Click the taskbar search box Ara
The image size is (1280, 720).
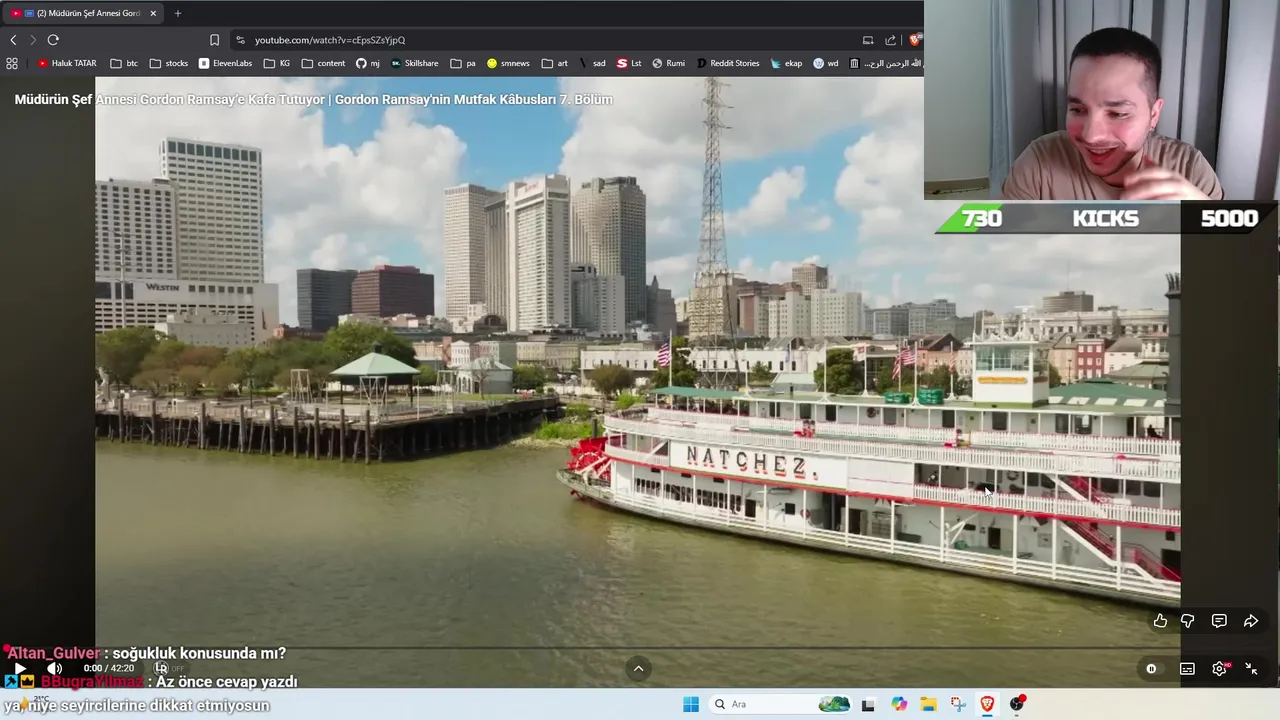click(782, 704)
